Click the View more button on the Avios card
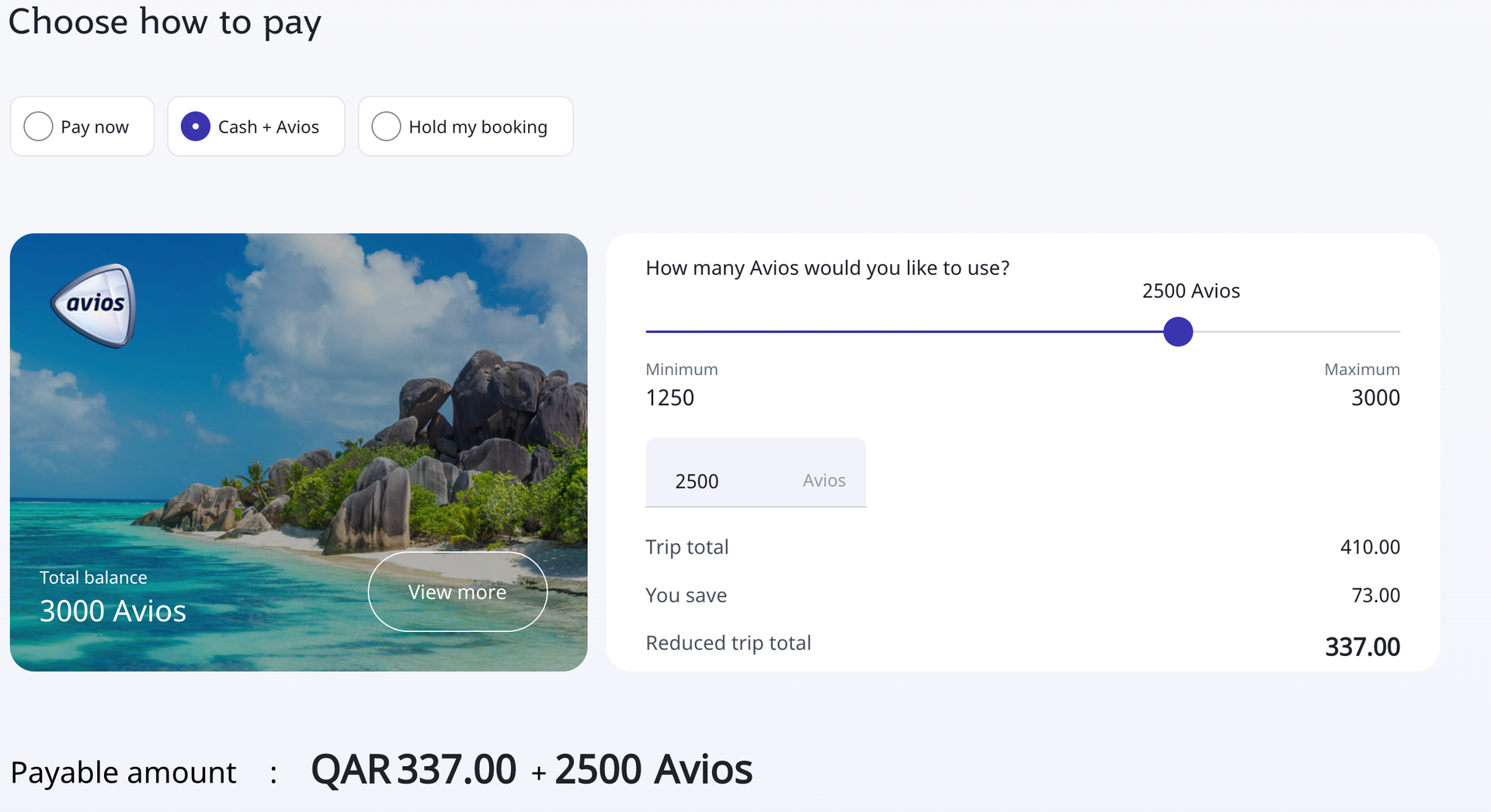Screen dimensions: 1491x812 457,592
